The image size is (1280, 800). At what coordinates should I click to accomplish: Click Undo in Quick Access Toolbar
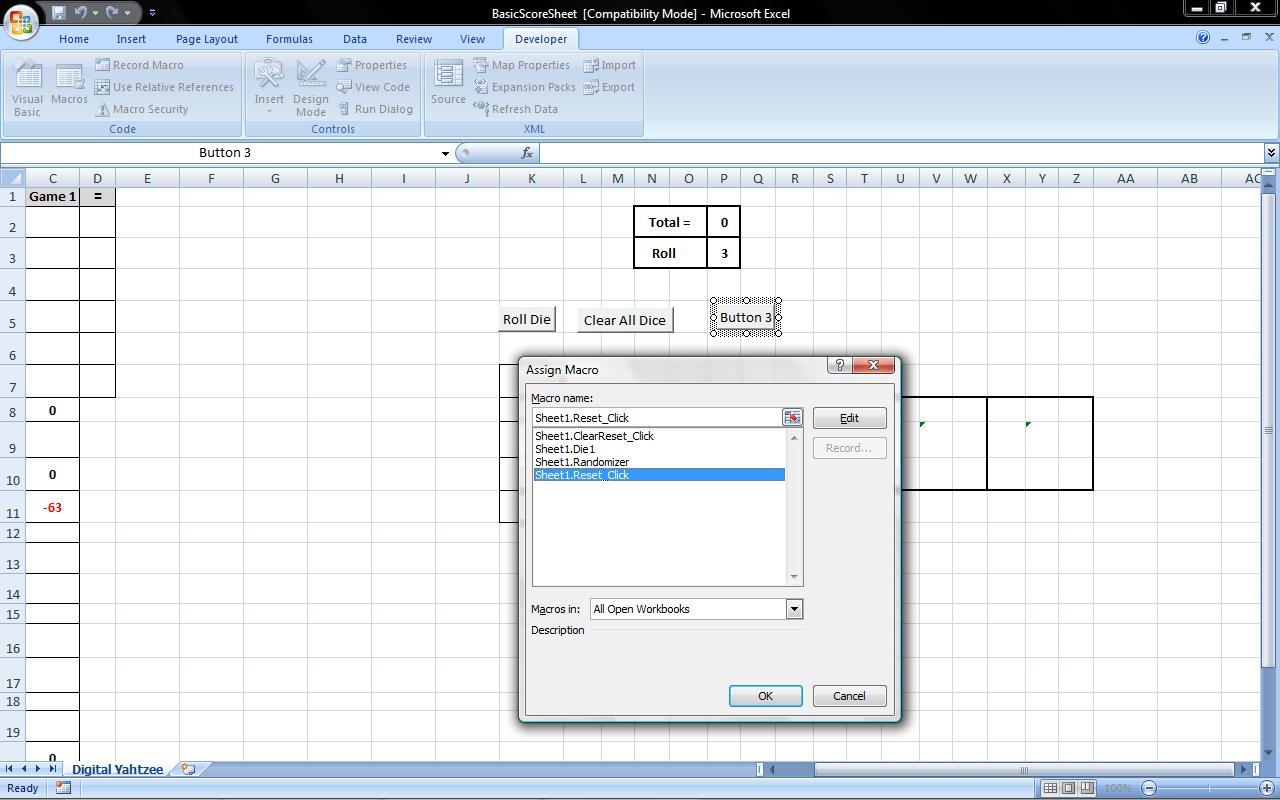81,13
